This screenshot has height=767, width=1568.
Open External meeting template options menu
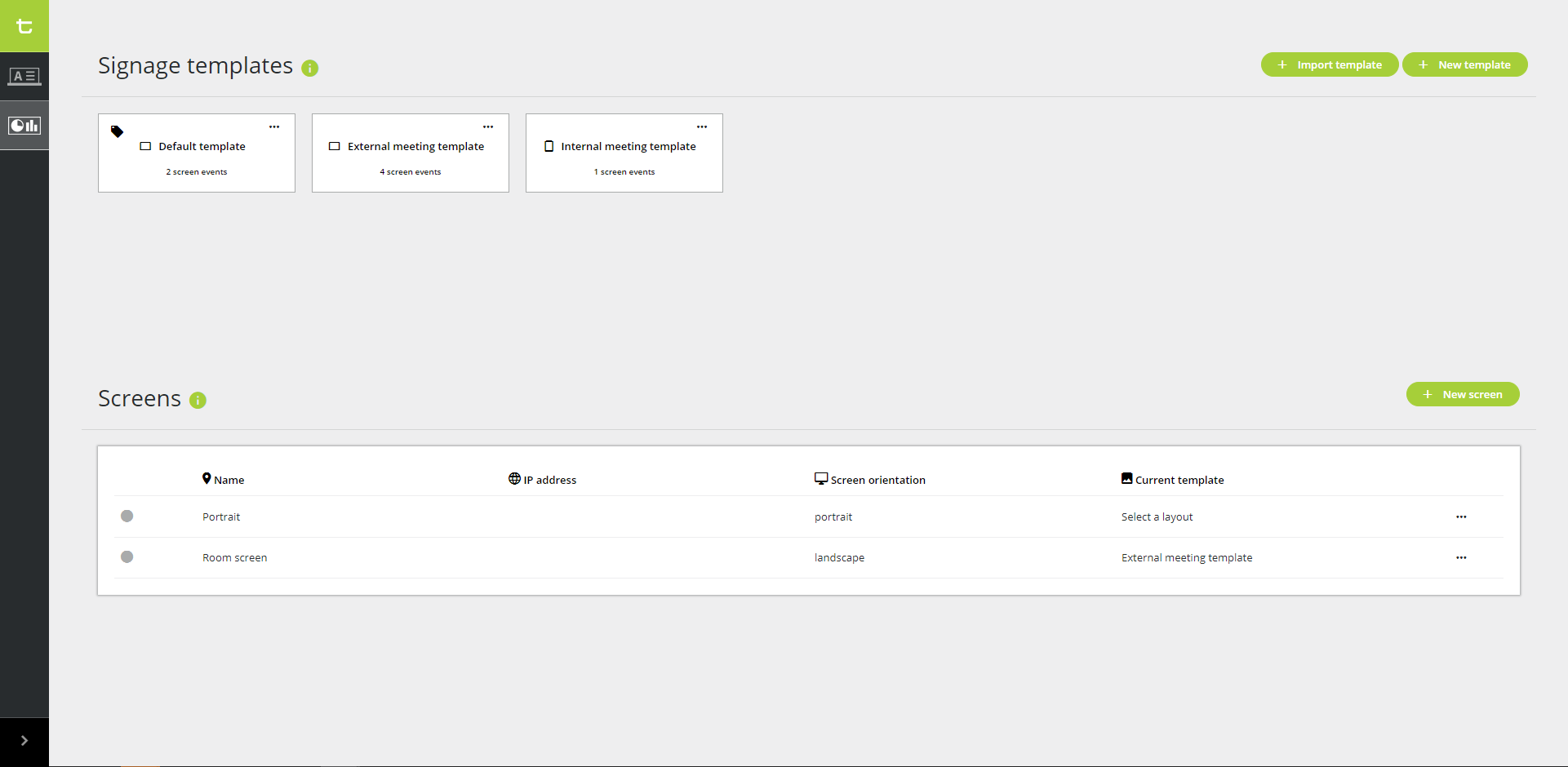(488, 127)
